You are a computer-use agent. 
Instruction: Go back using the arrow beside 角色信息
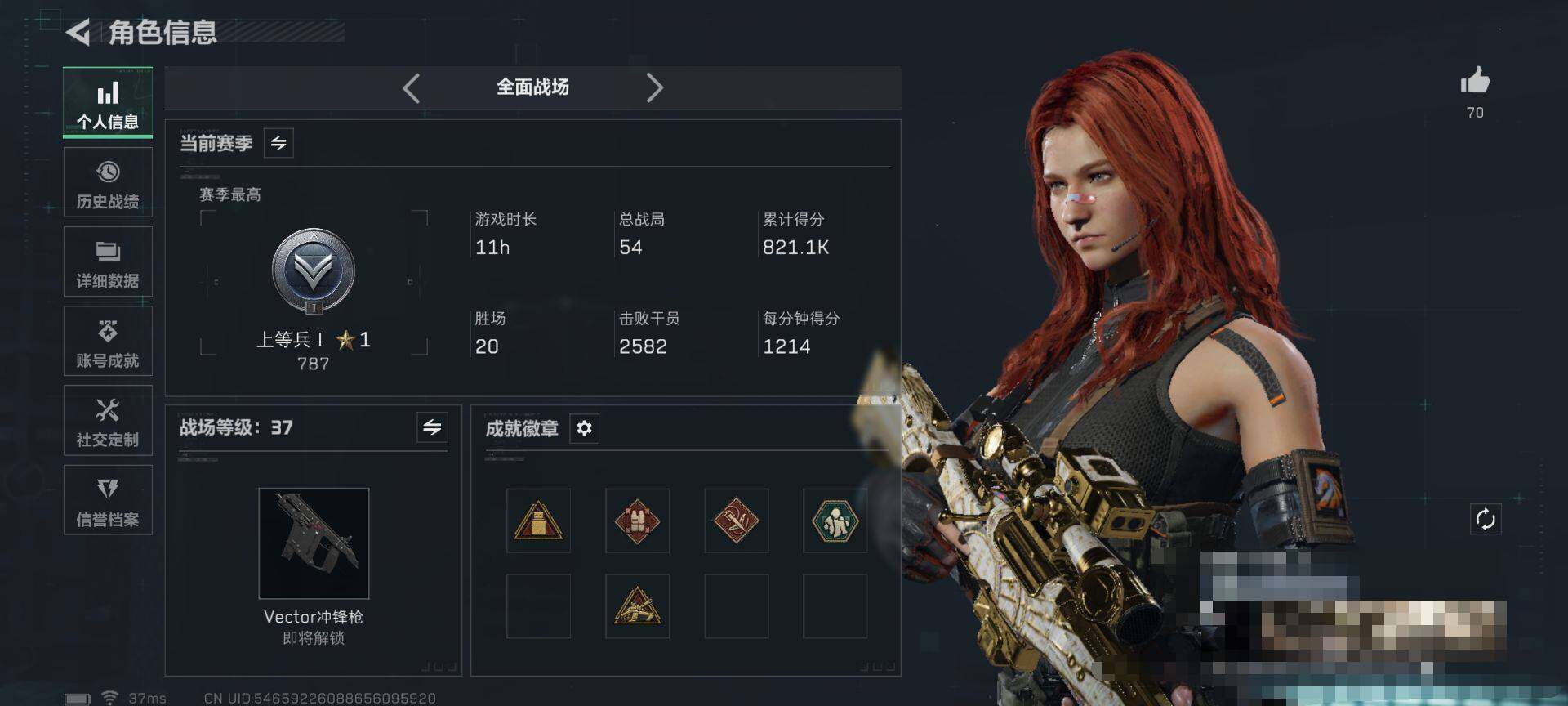[x=78, y=33]
